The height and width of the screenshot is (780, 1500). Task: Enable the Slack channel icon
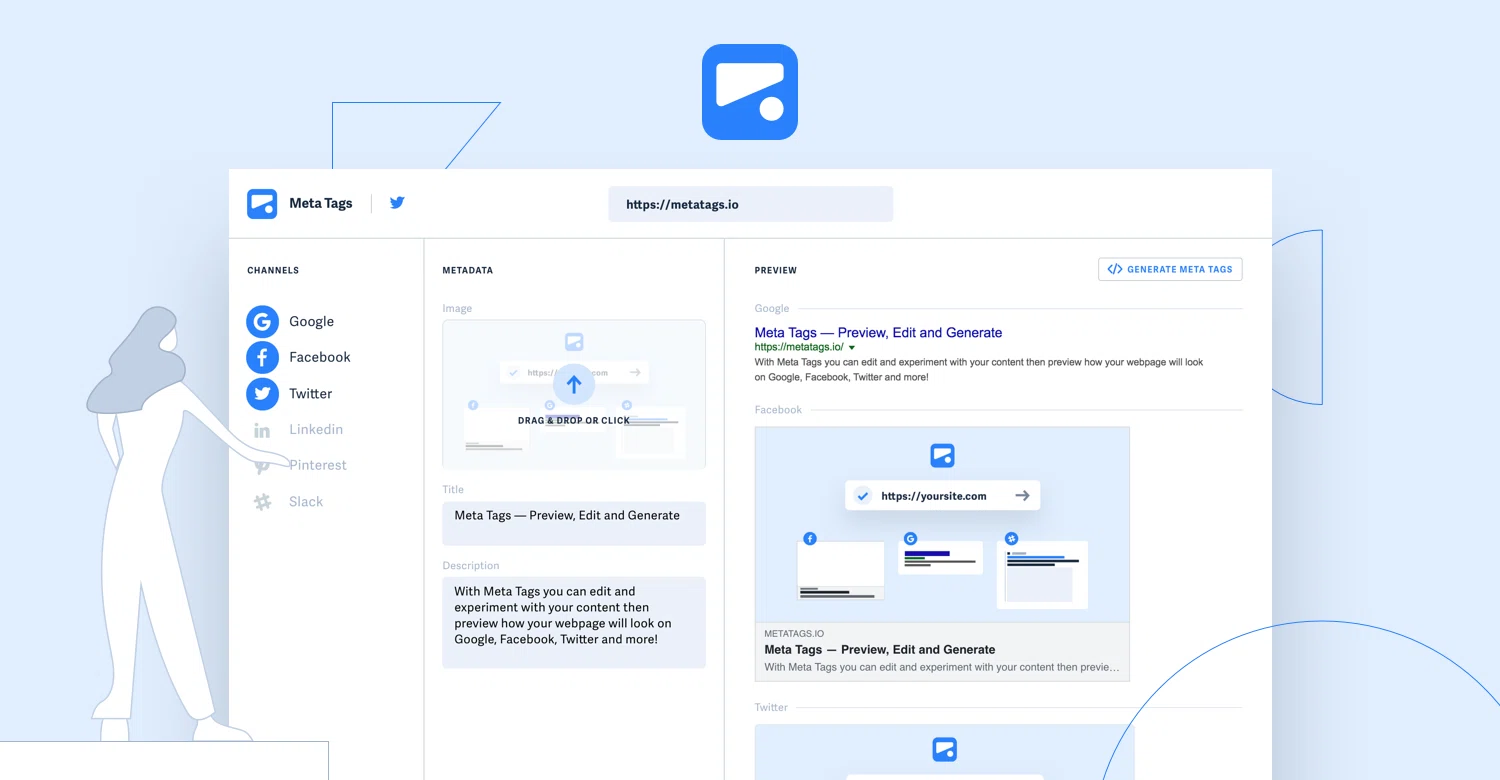click(262, 502)
